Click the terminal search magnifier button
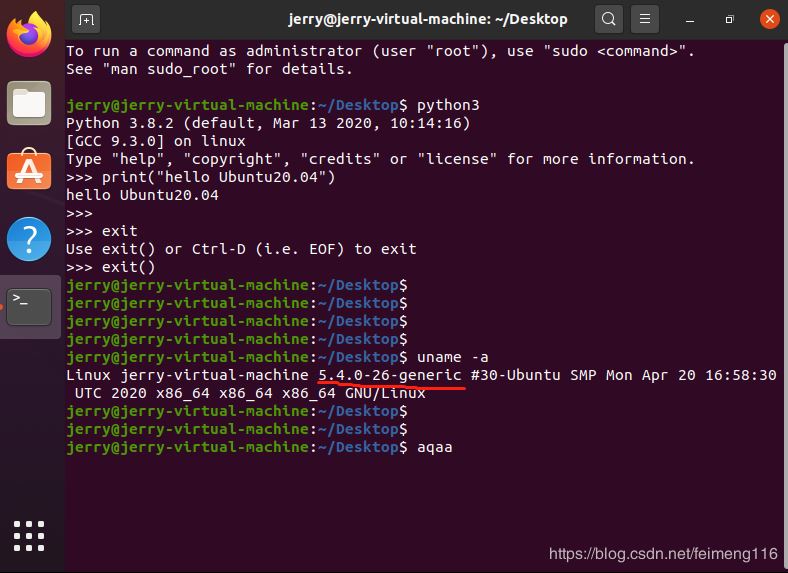788x573 pixels. (608, 19)
